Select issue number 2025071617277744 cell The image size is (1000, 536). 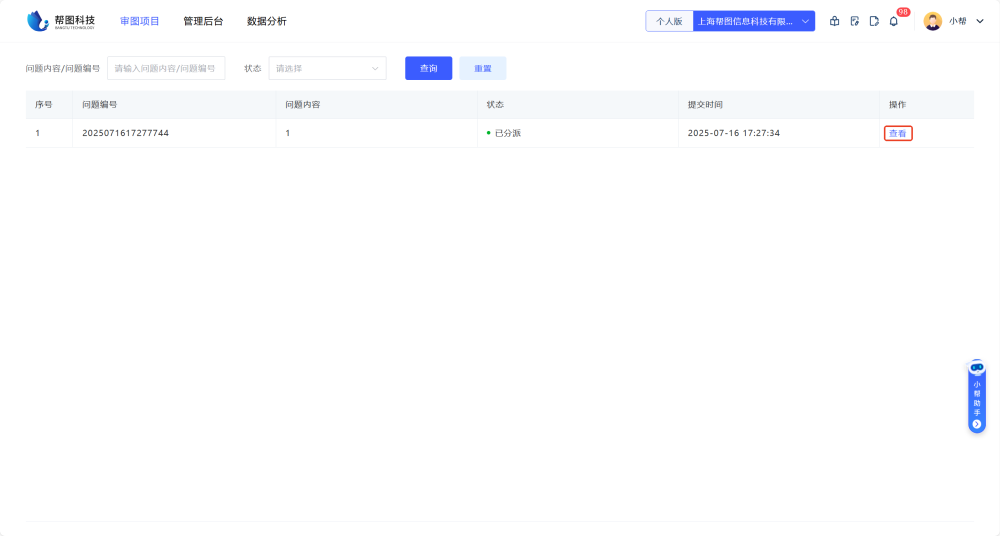[x=125, y=133]
